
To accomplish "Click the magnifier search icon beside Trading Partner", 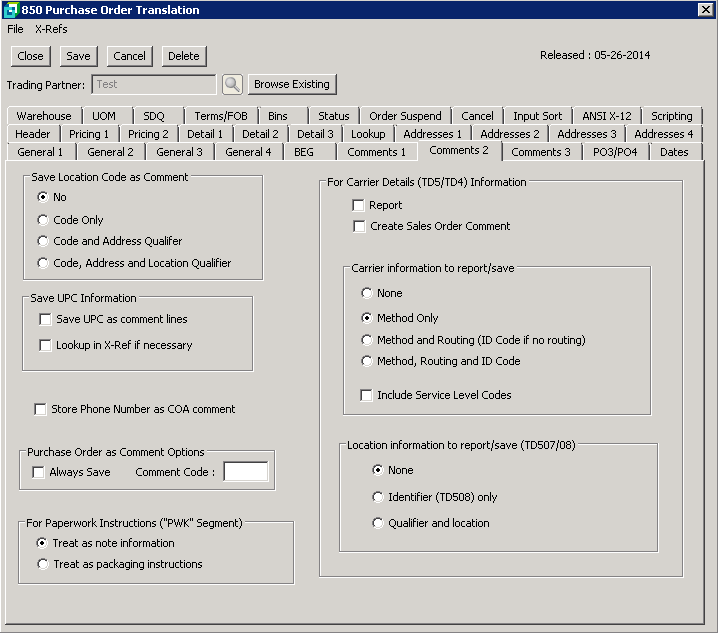I will click(x=232, y=84).
